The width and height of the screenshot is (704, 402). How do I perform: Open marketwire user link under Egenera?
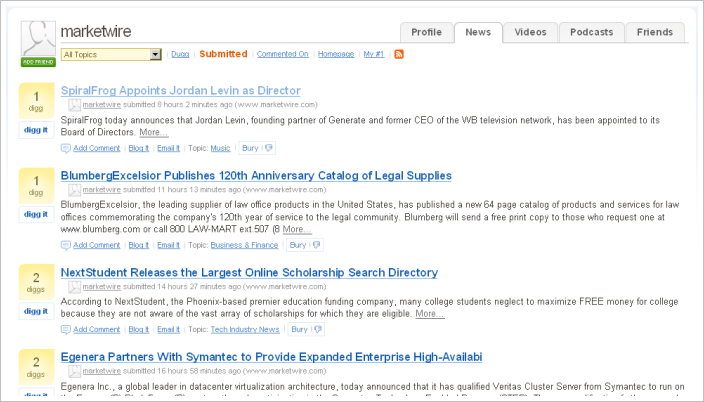pos(101,371)
